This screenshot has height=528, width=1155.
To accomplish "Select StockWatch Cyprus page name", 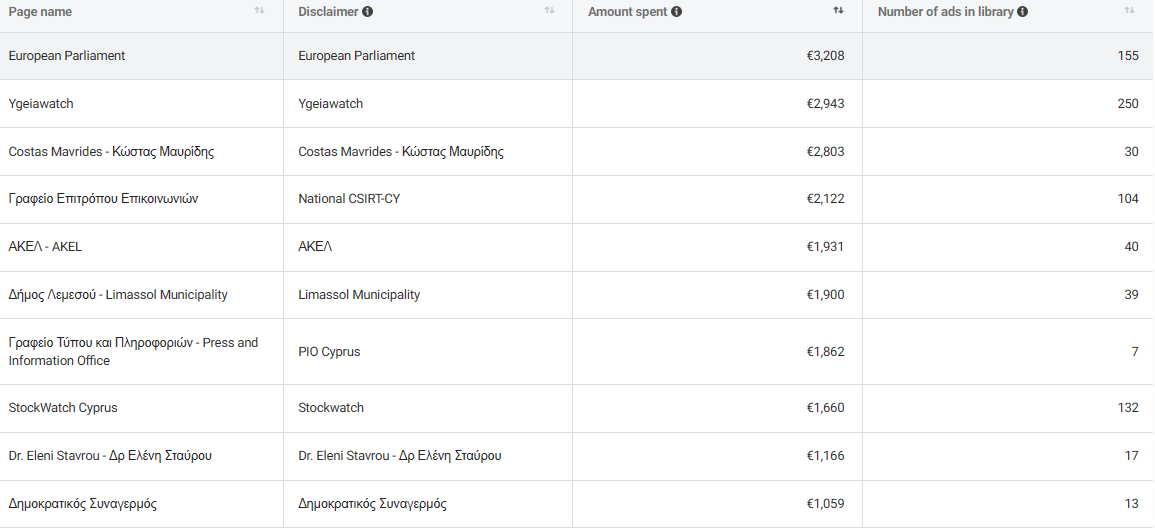I will coord(63,408).
